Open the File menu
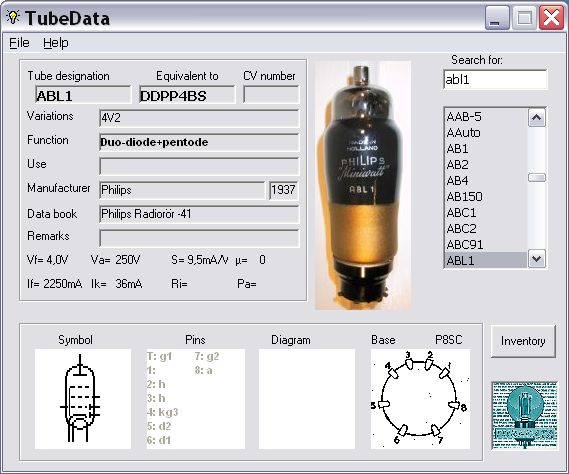 (x=19, y=43)
